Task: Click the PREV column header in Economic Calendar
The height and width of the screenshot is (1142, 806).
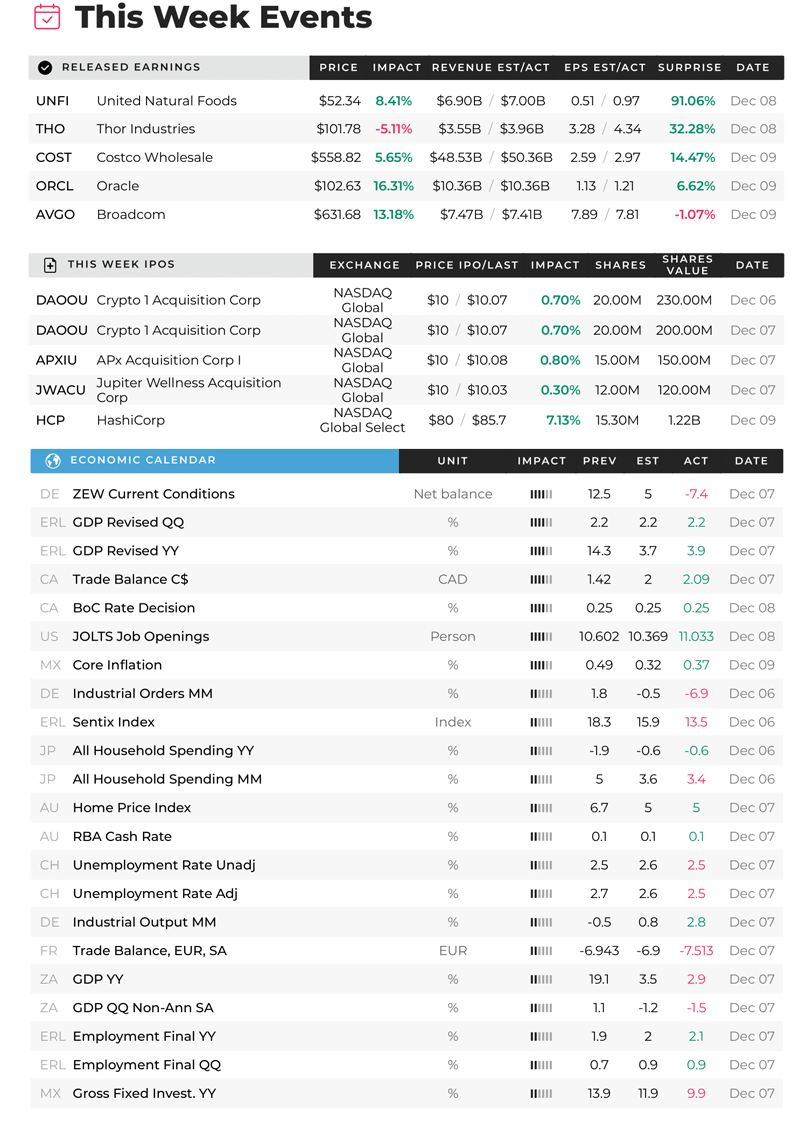Action: (599, 461)
